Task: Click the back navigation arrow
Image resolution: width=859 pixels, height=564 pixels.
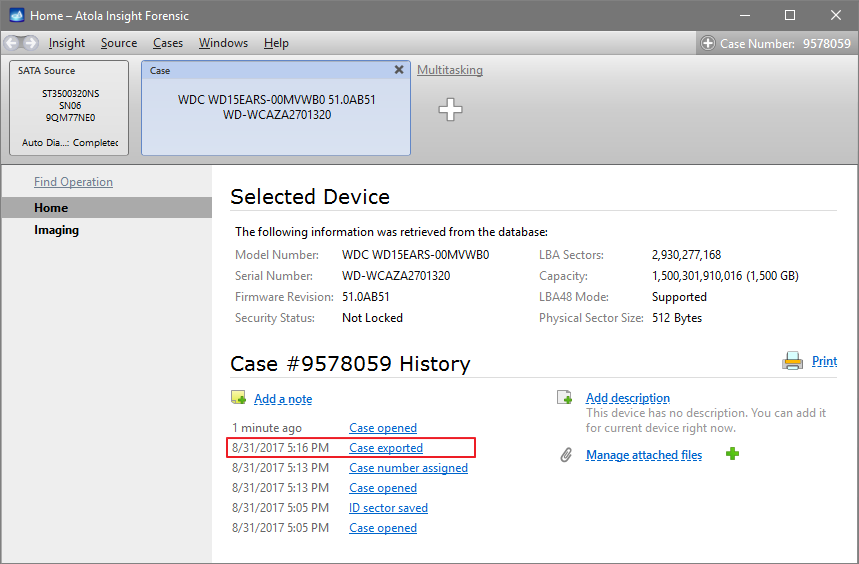Action: 12,43
